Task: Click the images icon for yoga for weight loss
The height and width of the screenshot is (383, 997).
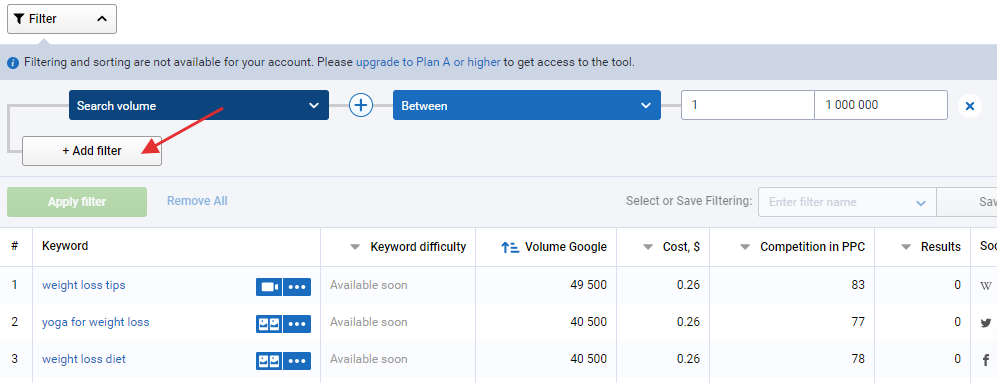Action: coord(269,324)
